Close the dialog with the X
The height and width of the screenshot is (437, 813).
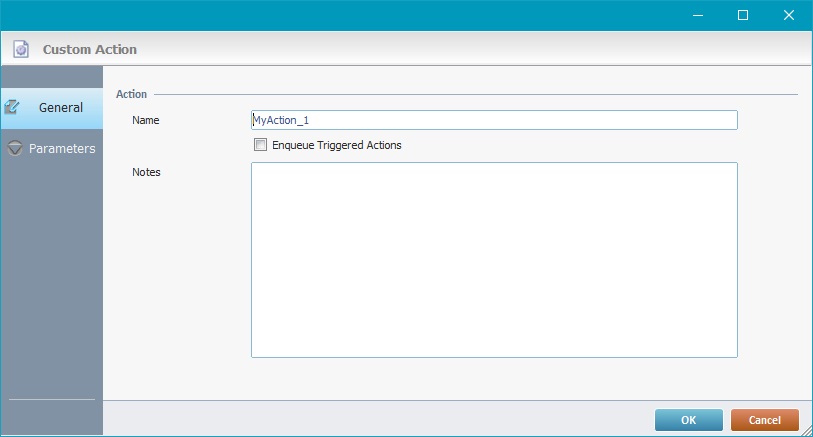tap(789, 15)
